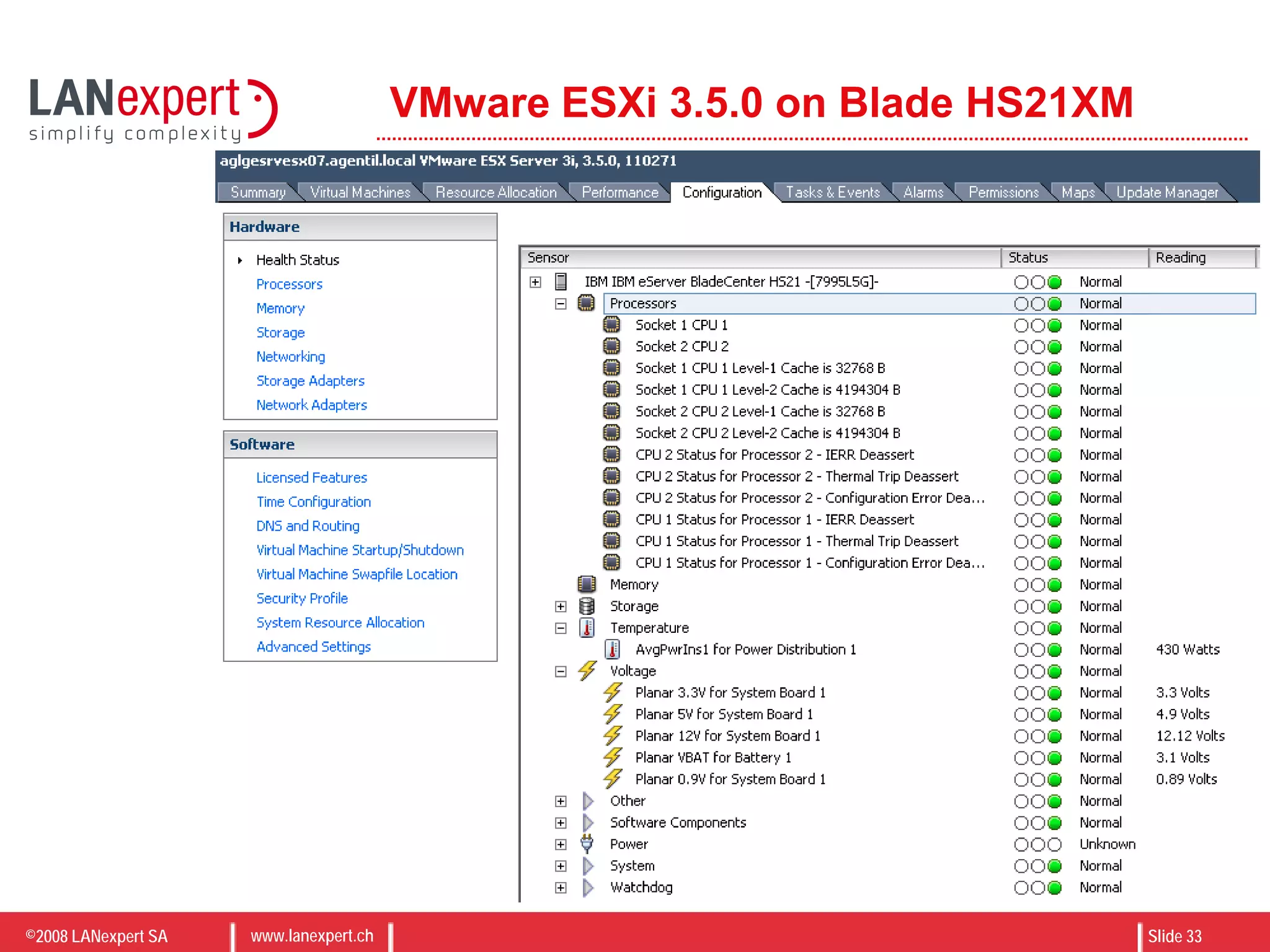Click chip icon for Socket 2 Level-2 Cache row
This screenshot has width=1270, height=952.
click(x=611, y=433)
